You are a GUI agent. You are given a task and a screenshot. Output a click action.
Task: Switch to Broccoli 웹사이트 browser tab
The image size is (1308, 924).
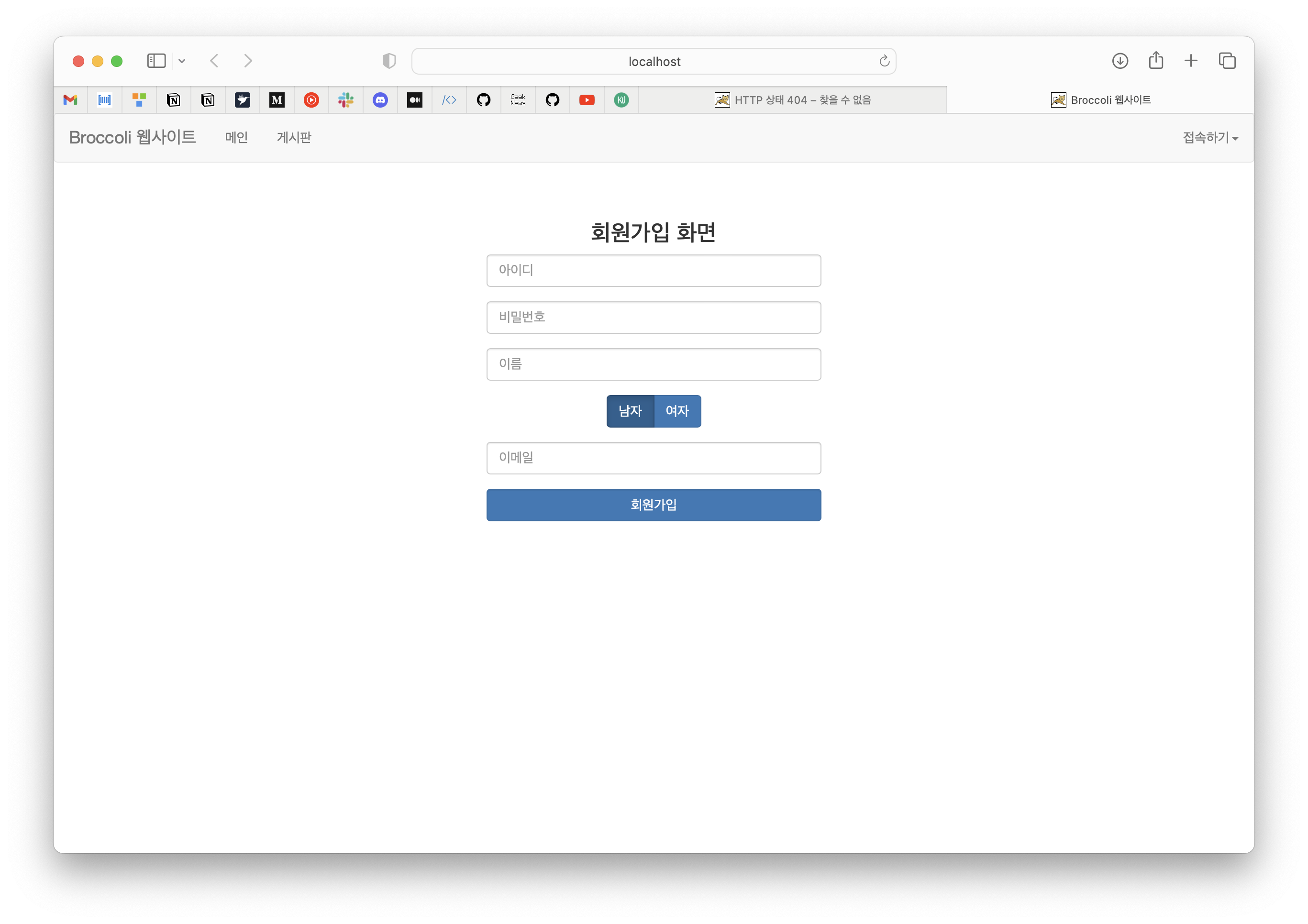pos(1101,100)
